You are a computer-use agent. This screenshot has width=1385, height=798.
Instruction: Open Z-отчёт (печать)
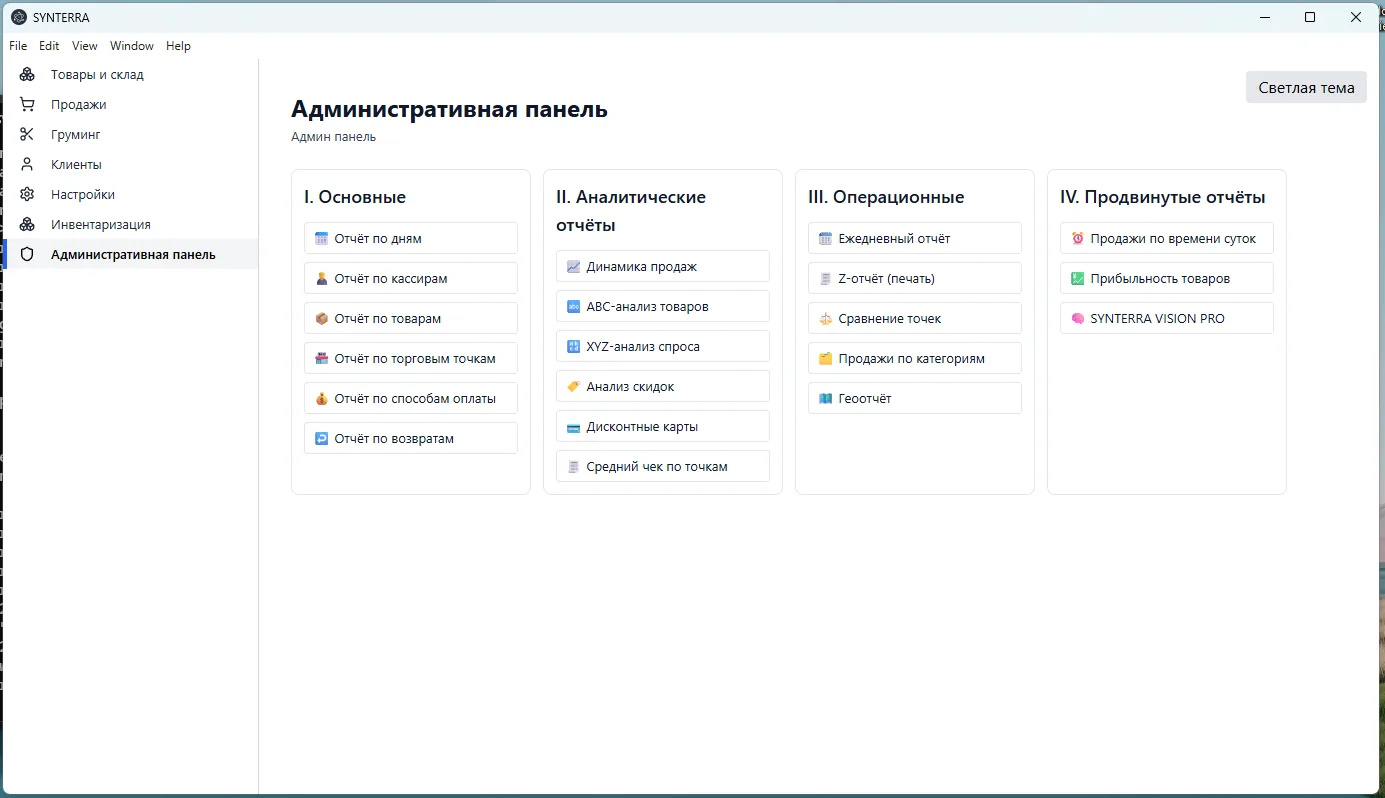coord(915,278)
